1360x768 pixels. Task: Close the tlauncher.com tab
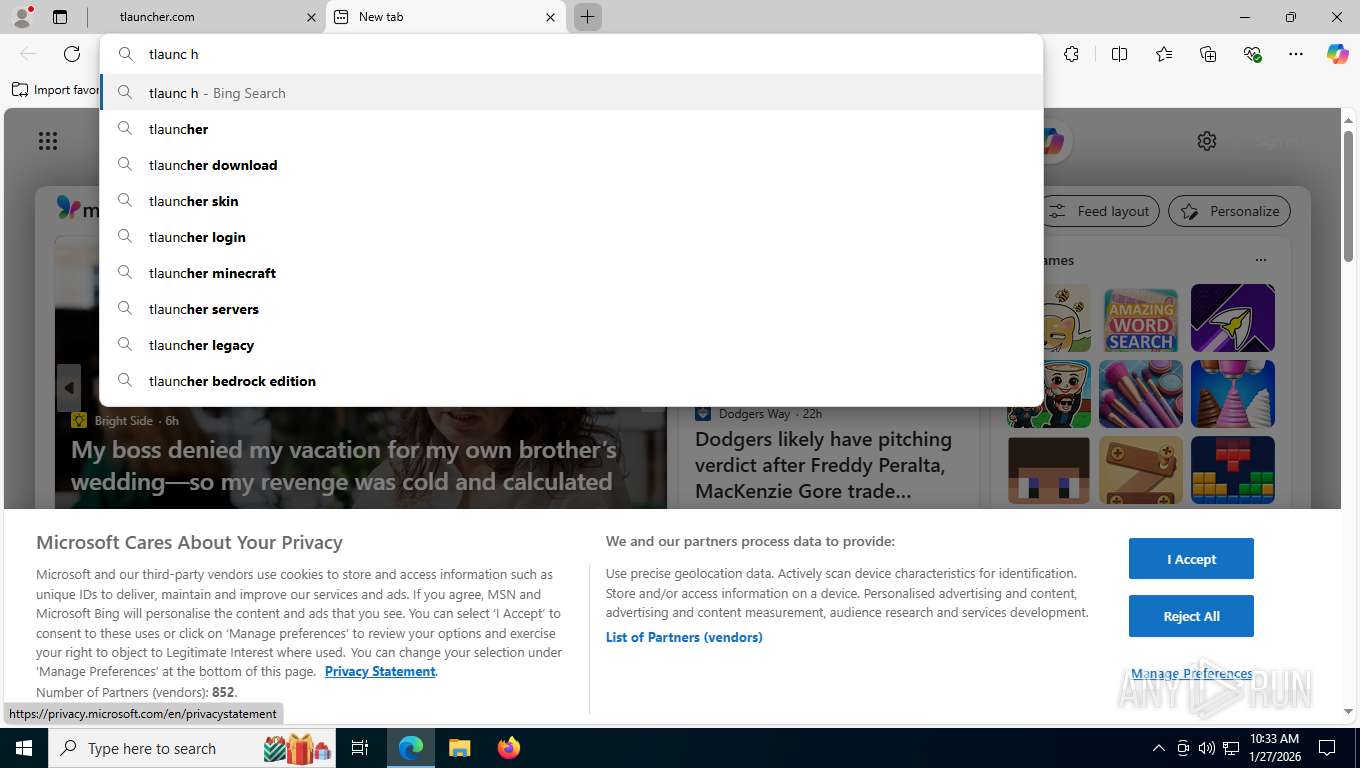pos(311,17)
